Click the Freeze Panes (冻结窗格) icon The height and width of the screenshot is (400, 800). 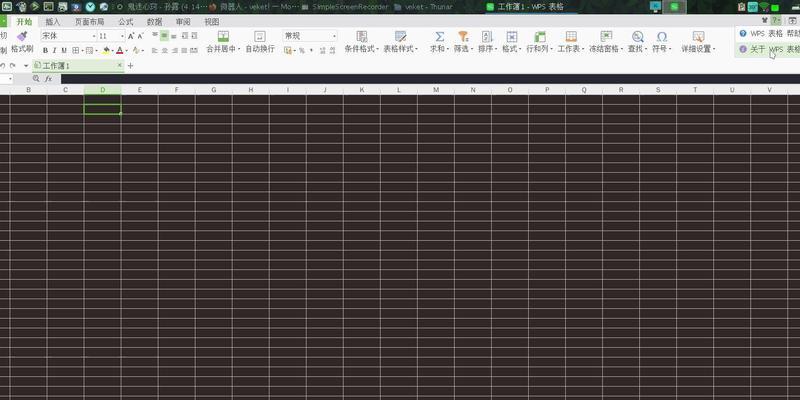coord(606,36)
